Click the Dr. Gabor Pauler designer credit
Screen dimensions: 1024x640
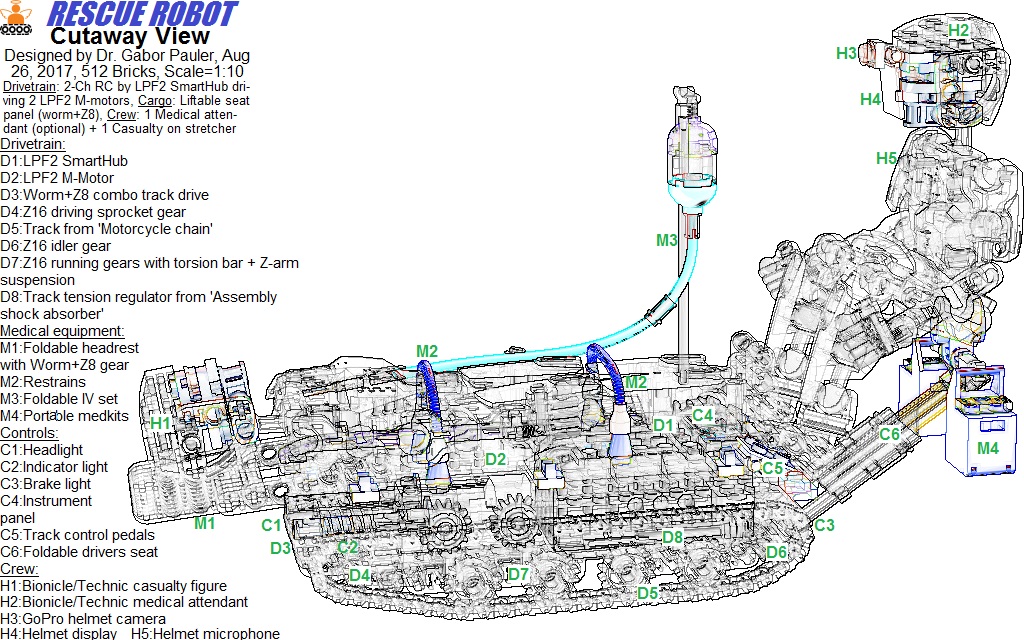128,55
